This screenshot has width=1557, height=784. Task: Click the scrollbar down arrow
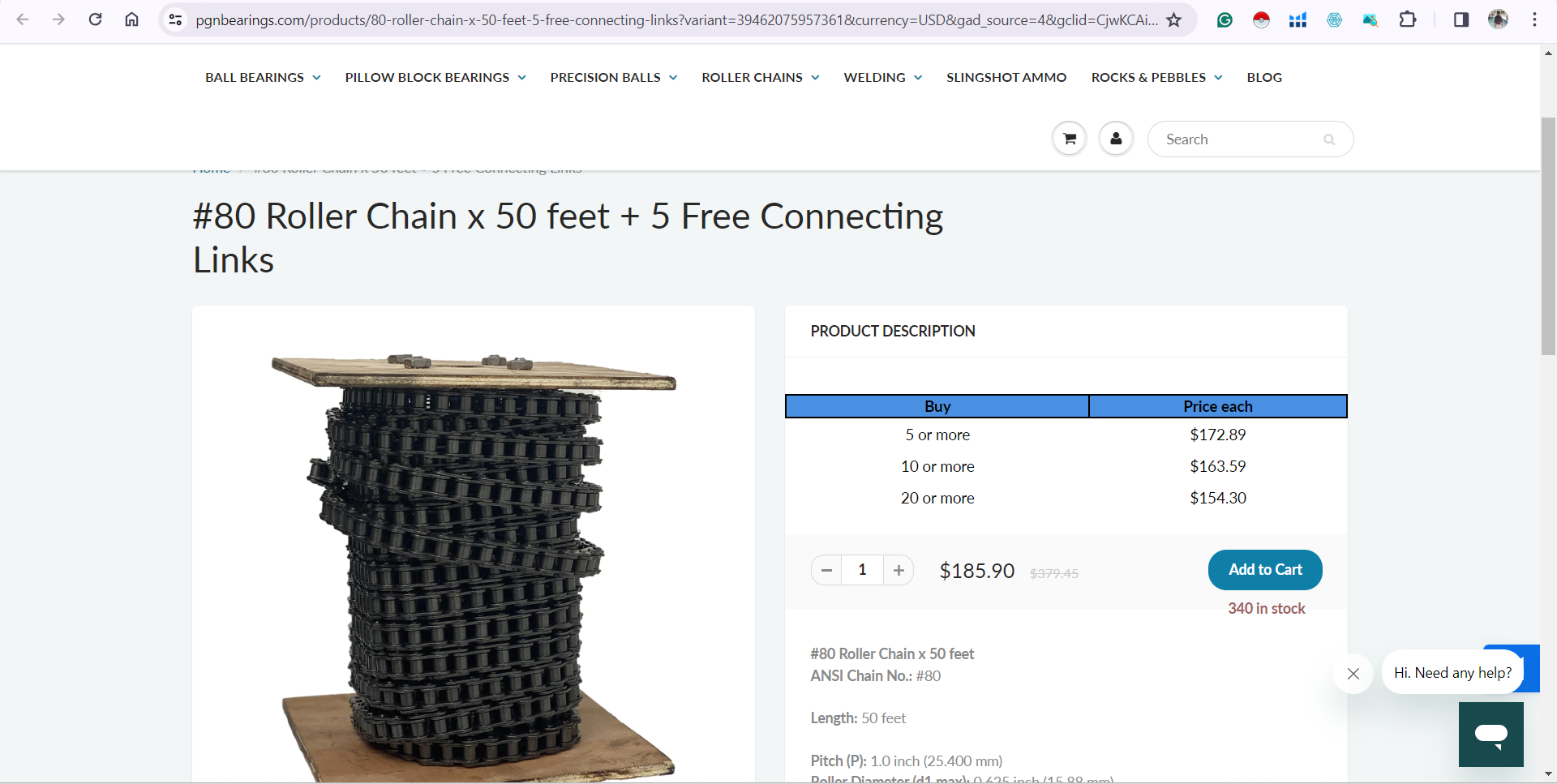click(x=1548, y=774)
